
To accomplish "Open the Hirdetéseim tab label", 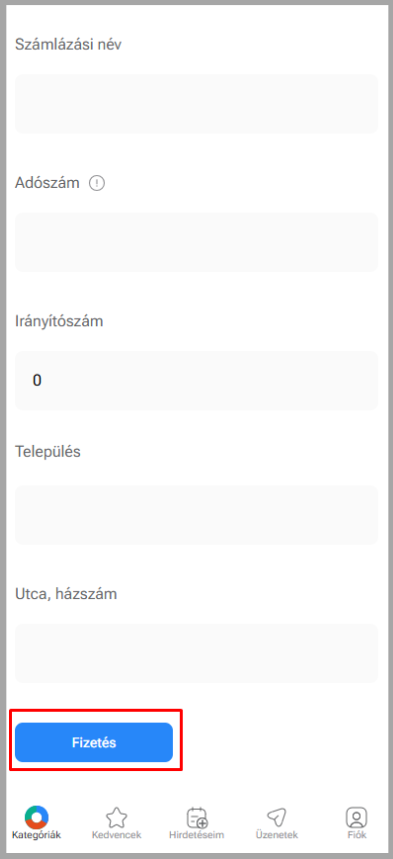I will point(197,835).
